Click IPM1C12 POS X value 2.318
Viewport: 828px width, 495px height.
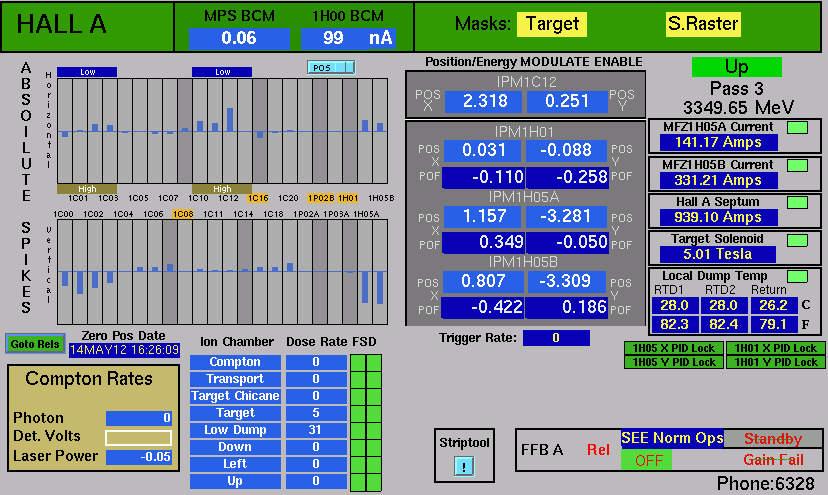click(x=483, y=101)
